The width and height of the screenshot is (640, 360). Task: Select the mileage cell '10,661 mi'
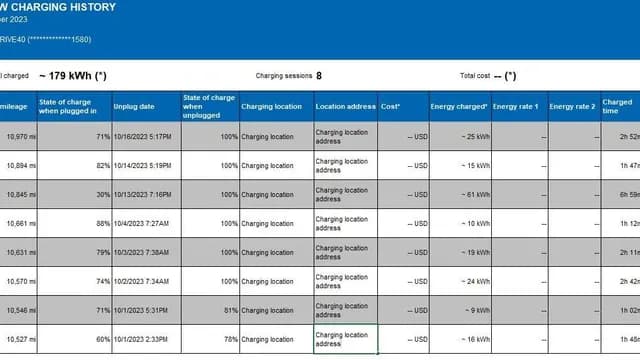(18, 223)
